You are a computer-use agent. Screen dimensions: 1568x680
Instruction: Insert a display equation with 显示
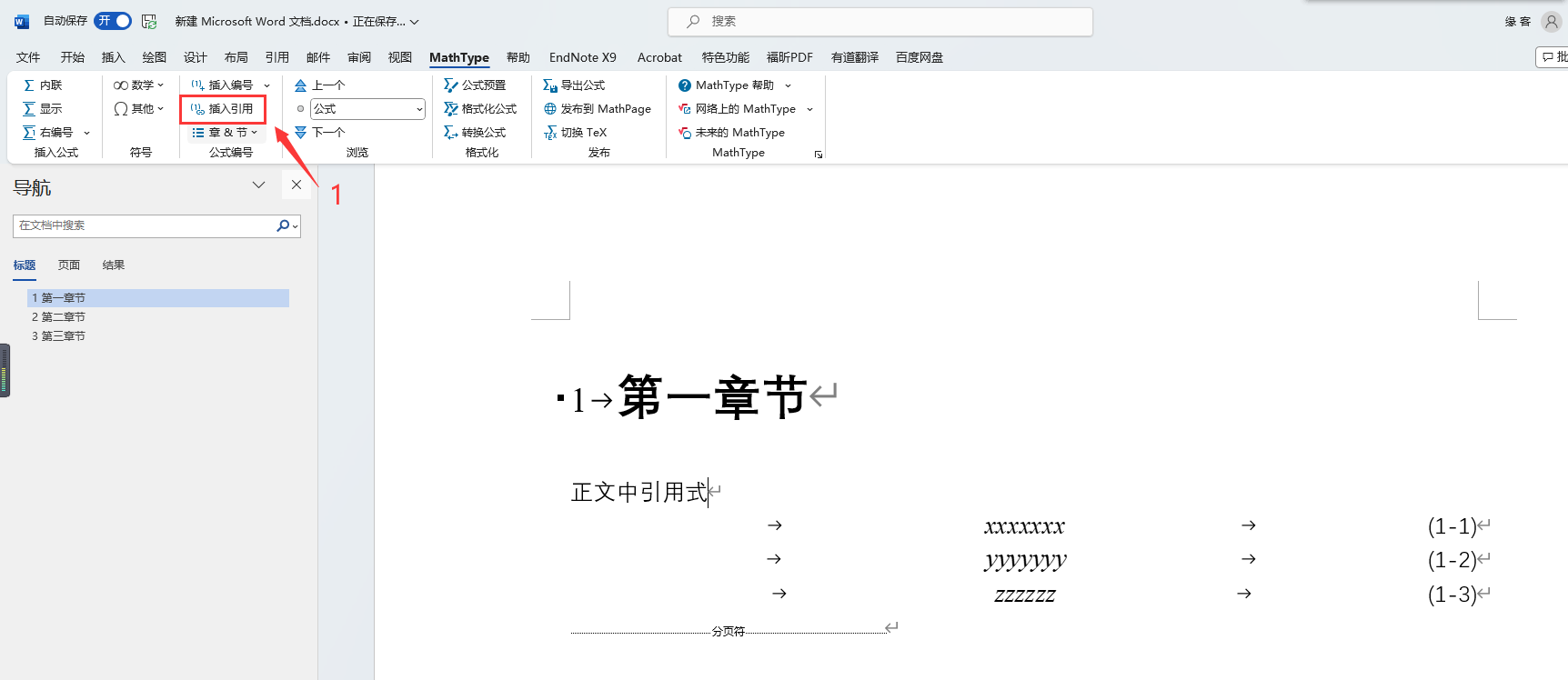click(x=43, y=109)
